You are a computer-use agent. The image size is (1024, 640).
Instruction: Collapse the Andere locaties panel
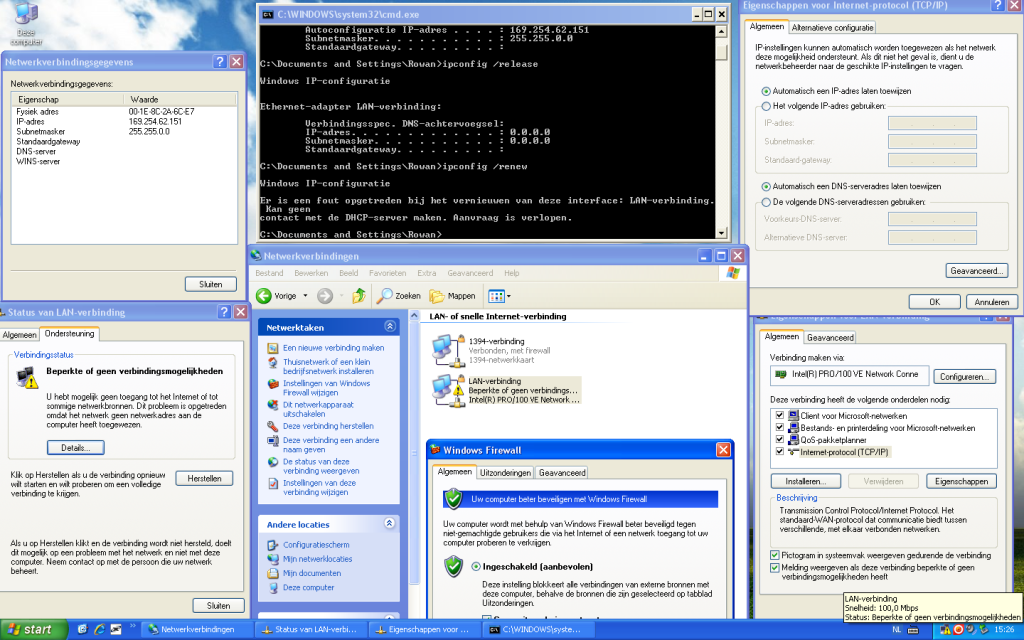coord(389,523)
